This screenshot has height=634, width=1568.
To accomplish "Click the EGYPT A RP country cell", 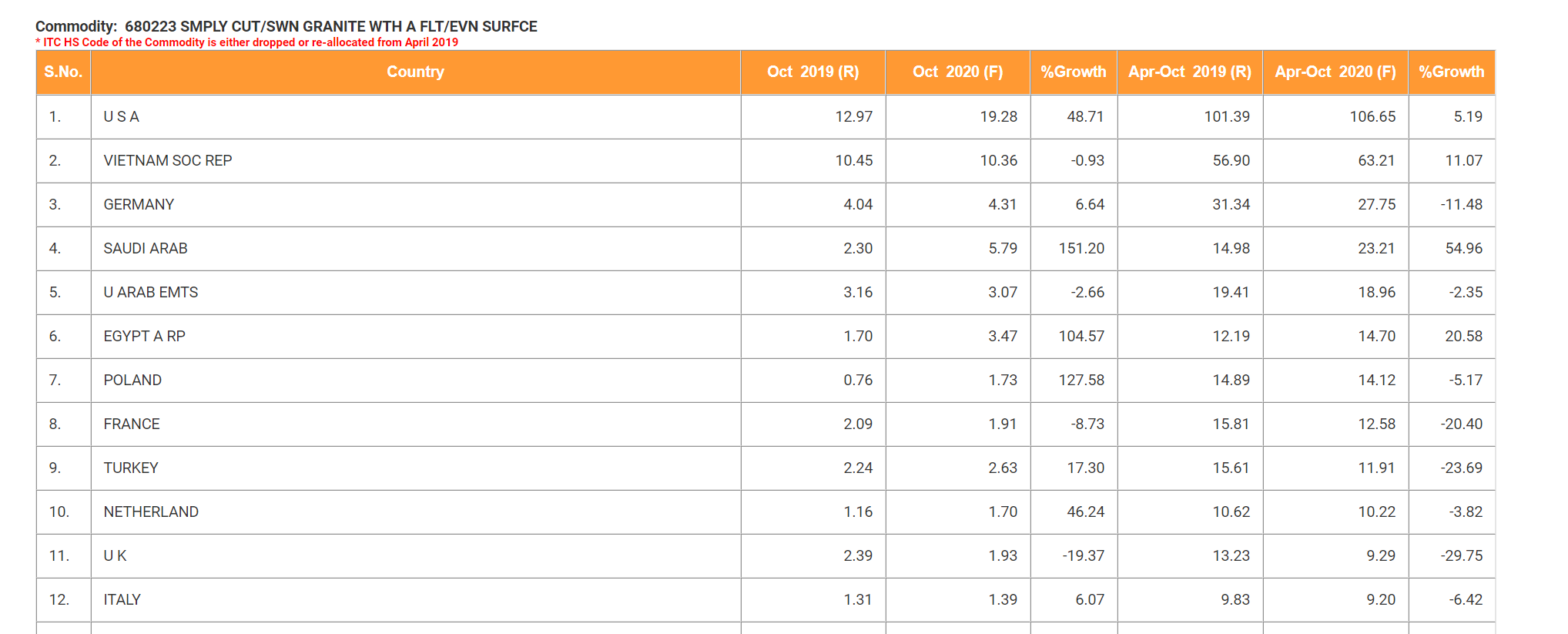I will point(145,337).
